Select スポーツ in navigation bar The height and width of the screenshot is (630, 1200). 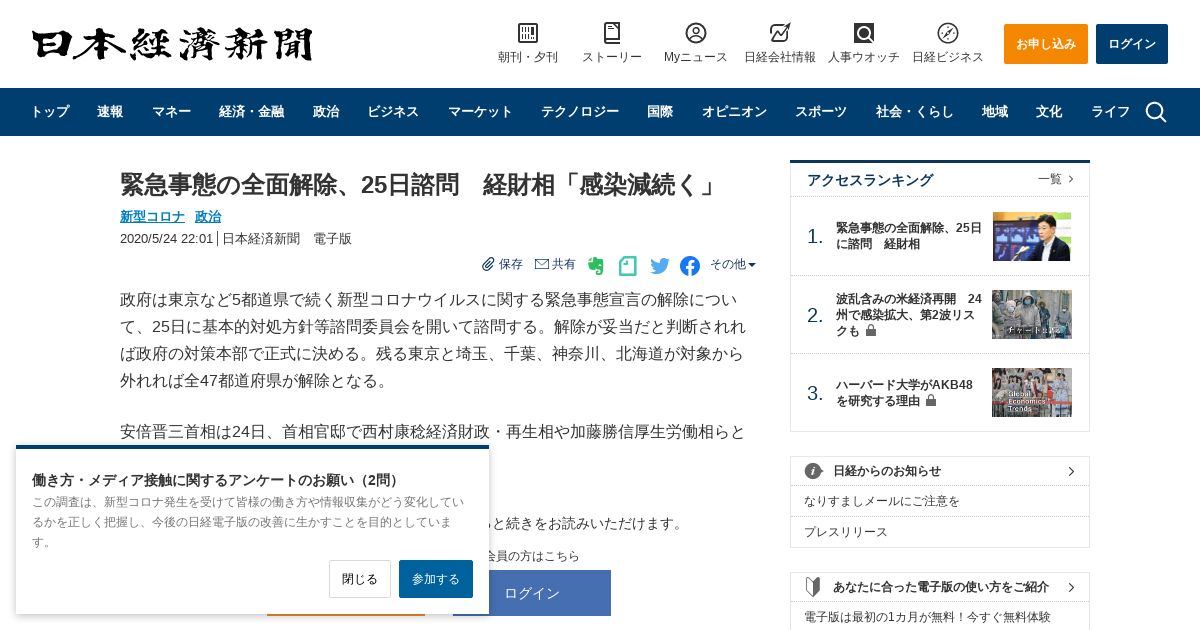point(821,112)
